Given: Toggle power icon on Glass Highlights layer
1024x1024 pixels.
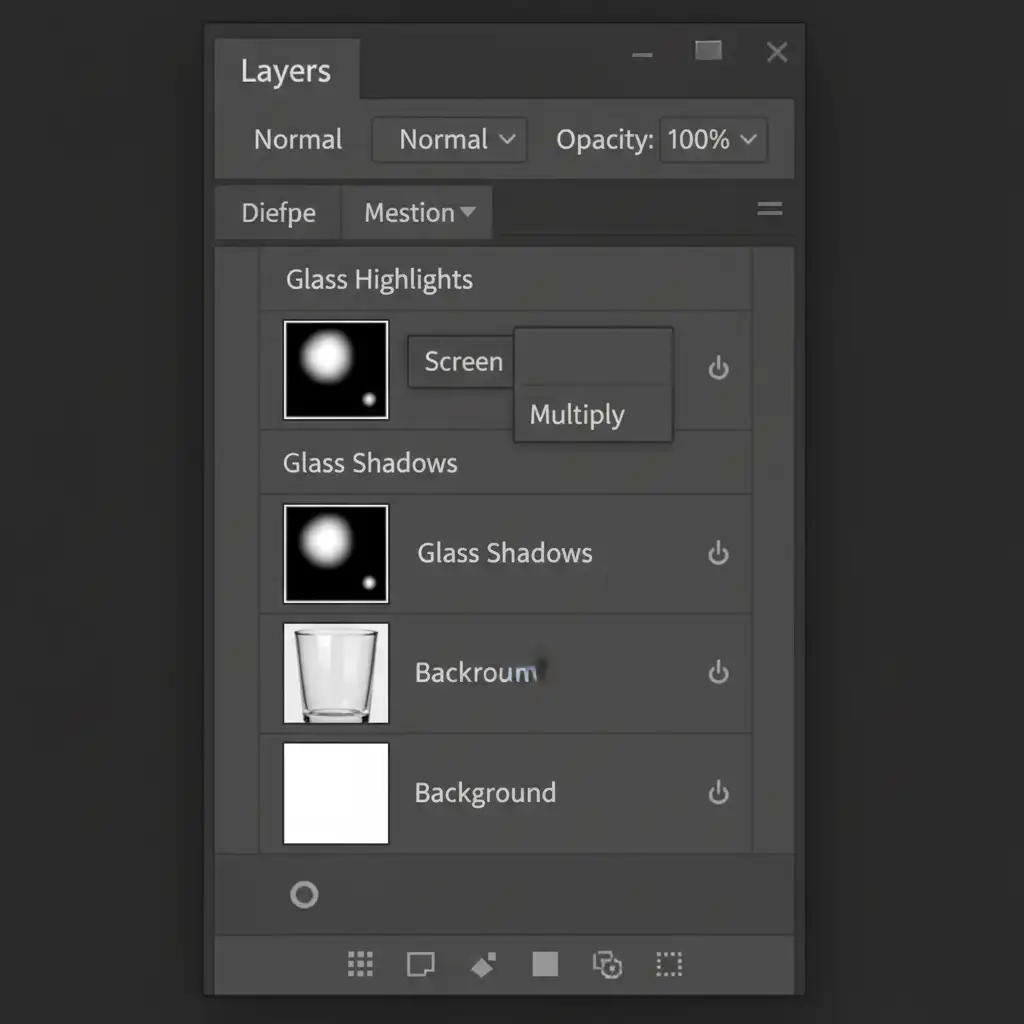Looking at the screenshot, I should (718, 369).
